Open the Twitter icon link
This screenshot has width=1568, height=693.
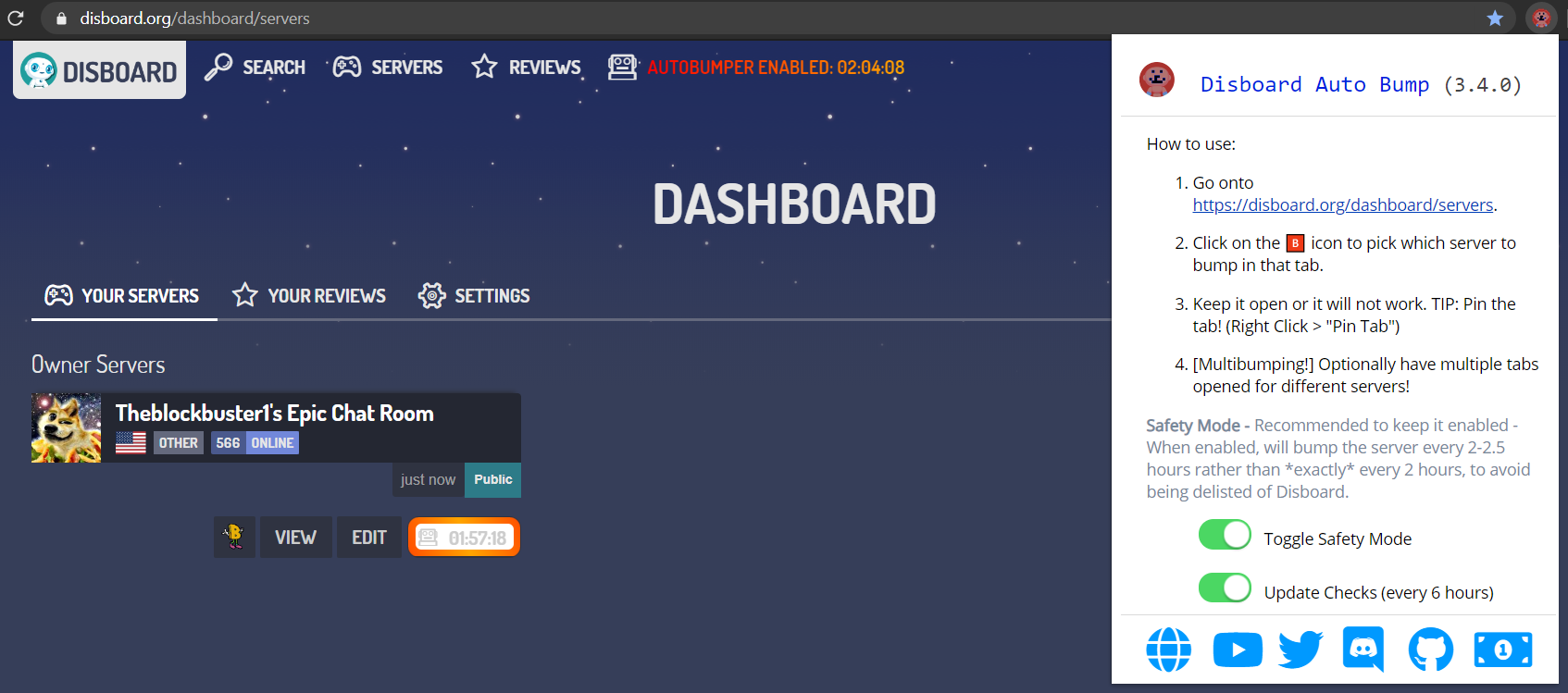click(x=1300, y=650)
